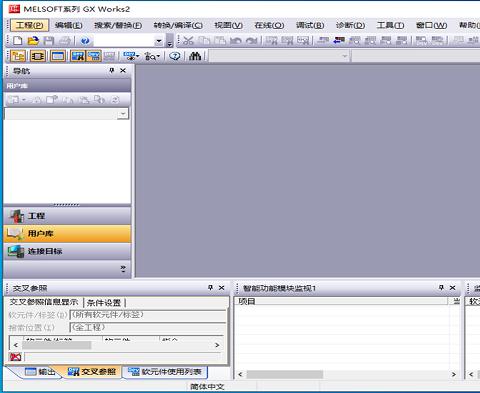
Task: Open the 工程(P) menu
Action: (29, 25)
